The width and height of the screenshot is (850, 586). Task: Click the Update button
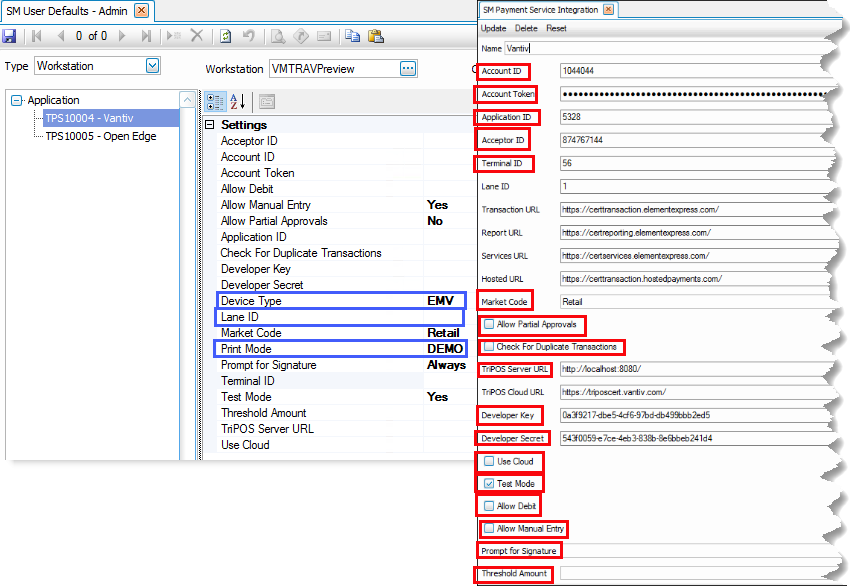493,29
